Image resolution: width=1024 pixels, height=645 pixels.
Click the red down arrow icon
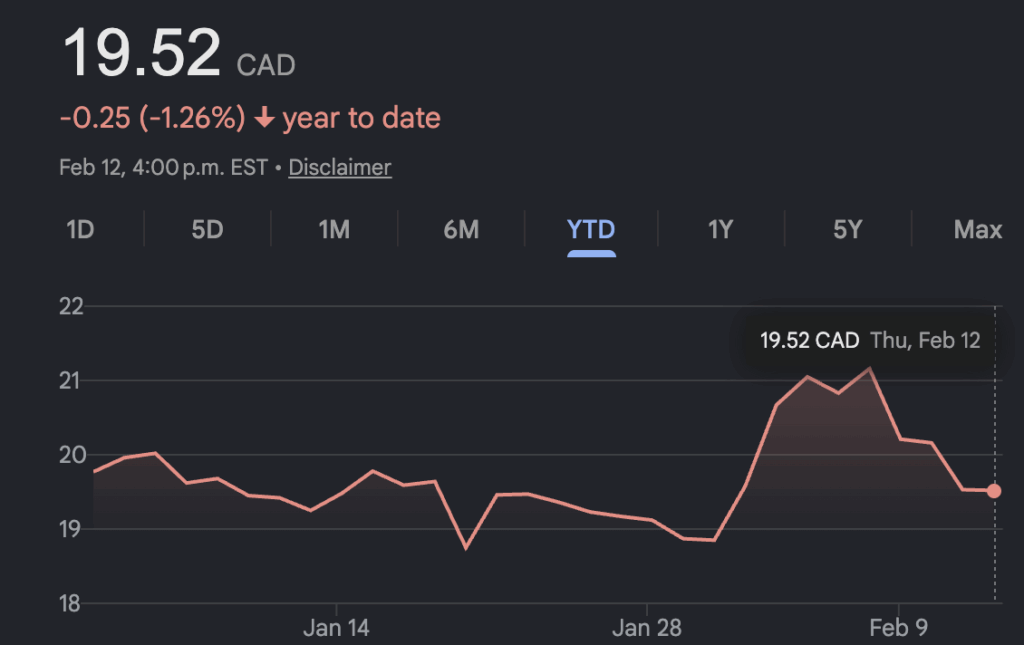264,119
